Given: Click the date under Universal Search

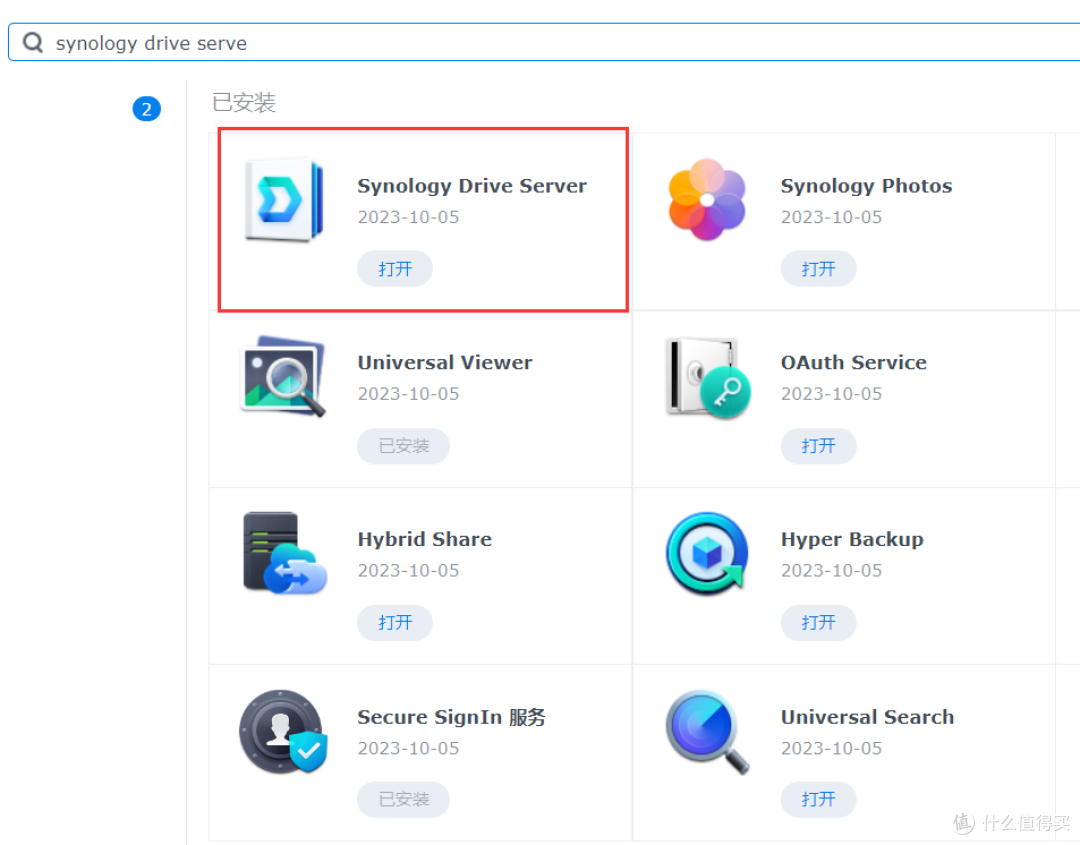Looking at the screenshot, I should tap(831, 748).
